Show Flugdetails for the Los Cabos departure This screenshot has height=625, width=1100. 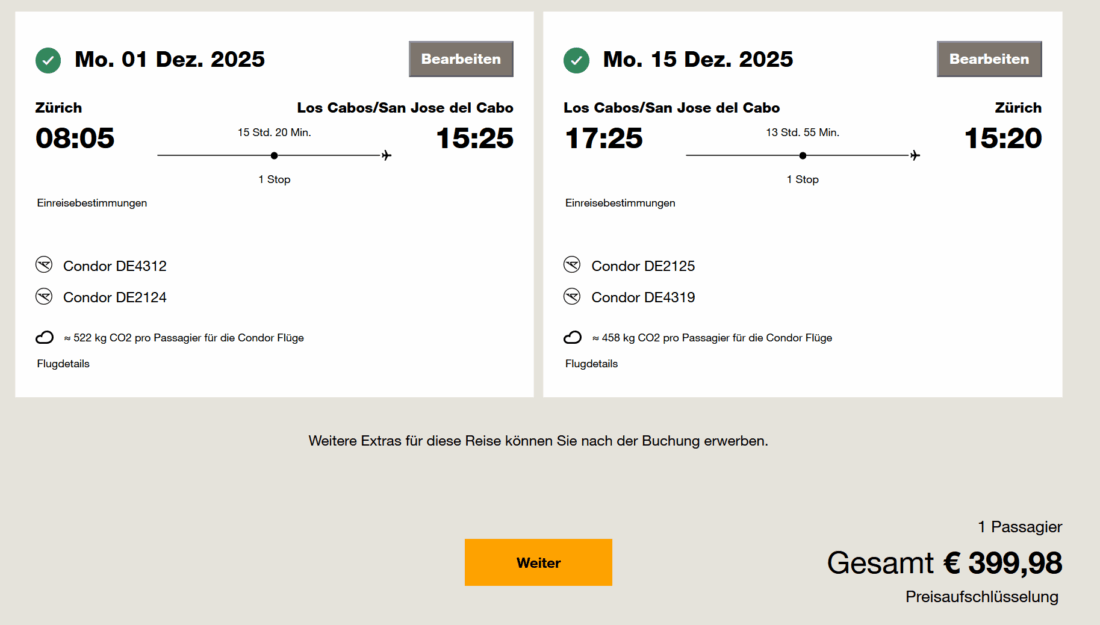coord(591,364)
